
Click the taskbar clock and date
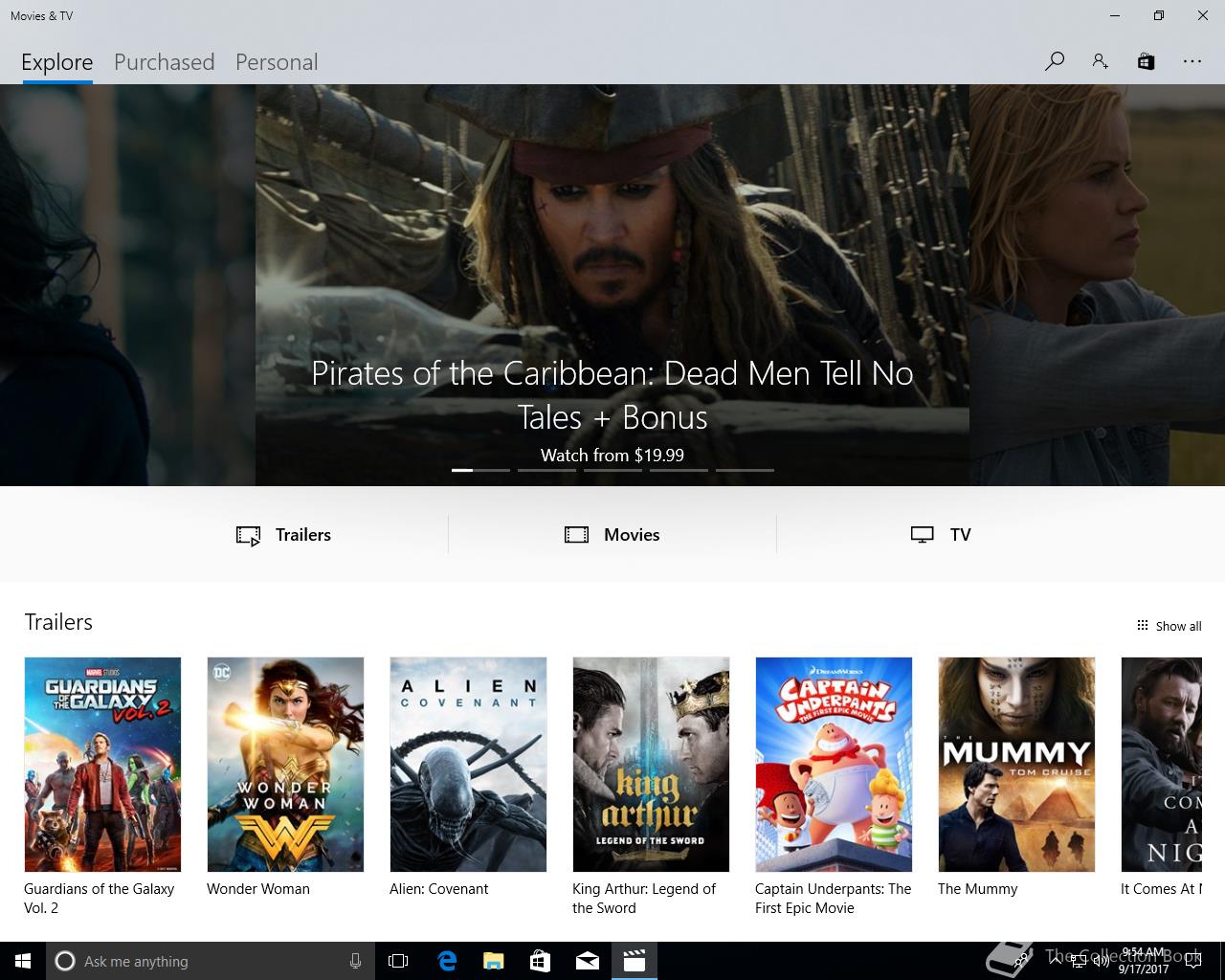1144,961
